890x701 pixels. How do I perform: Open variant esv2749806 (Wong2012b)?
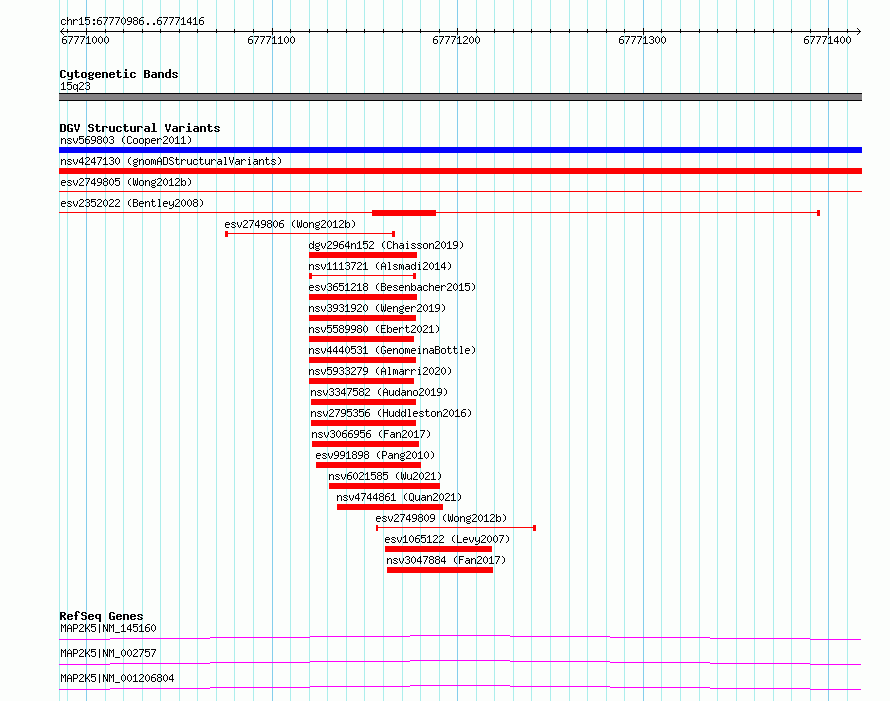pyautogui.click(x=290, y=224)
